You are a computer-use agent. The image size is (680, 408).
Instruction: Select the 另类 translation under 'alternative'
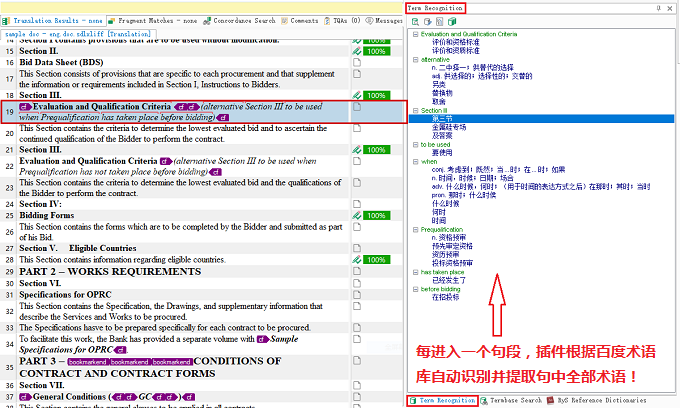click(x=438, y=85)
